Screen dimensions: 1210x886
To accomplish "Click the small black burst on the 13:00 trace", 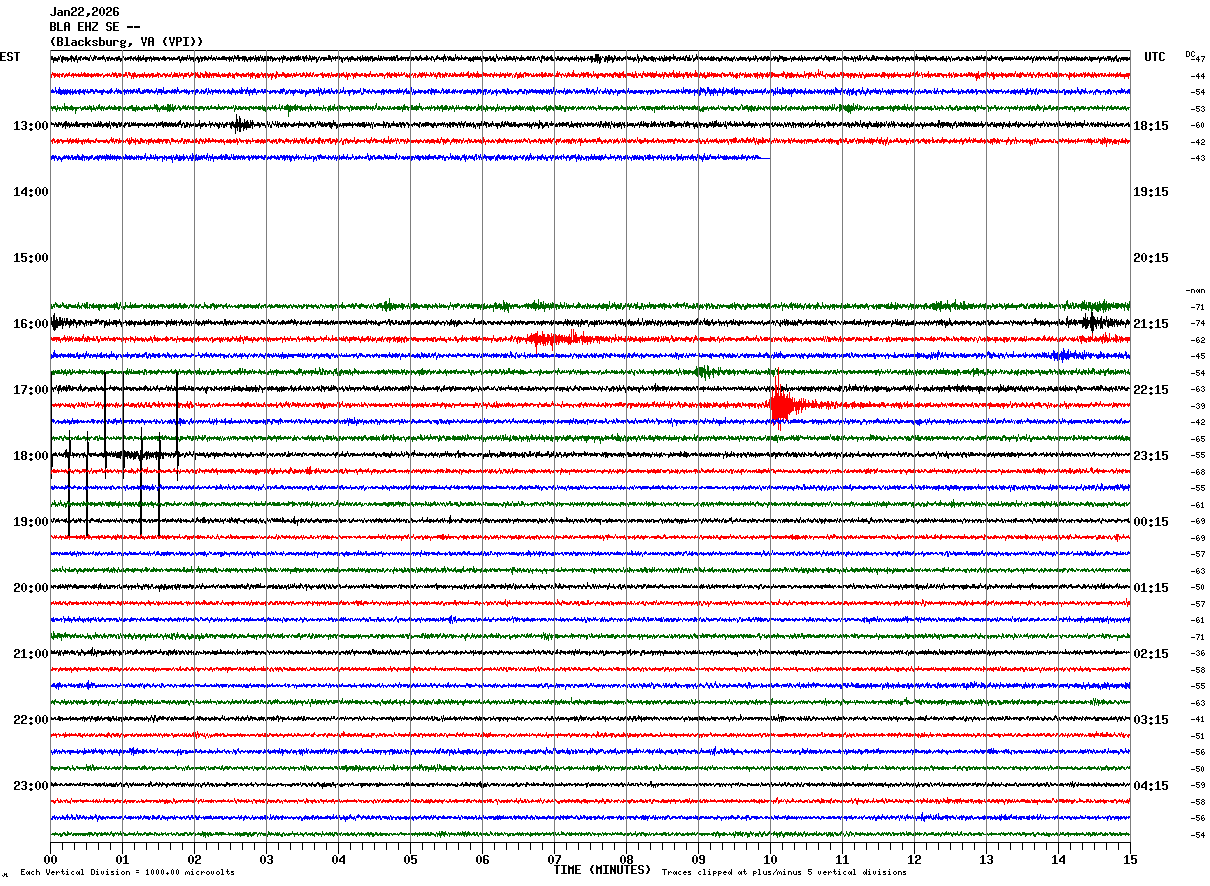I will [241, 125].
